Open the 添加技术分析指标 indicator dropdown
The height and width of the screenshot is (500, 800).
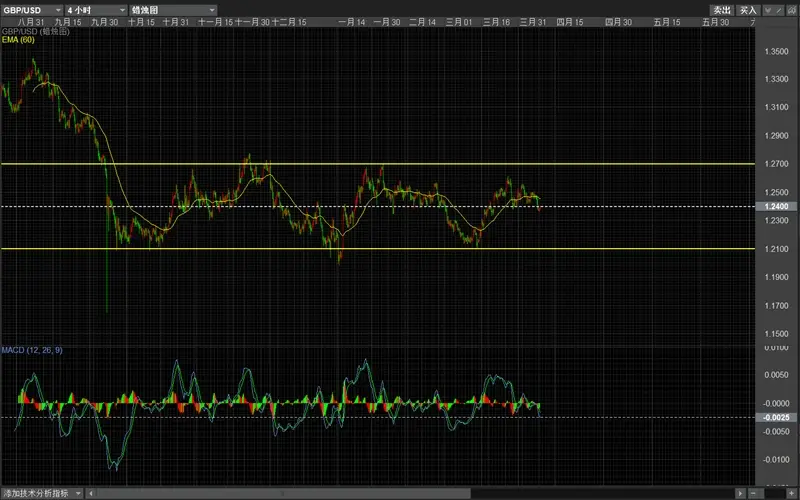42,493
